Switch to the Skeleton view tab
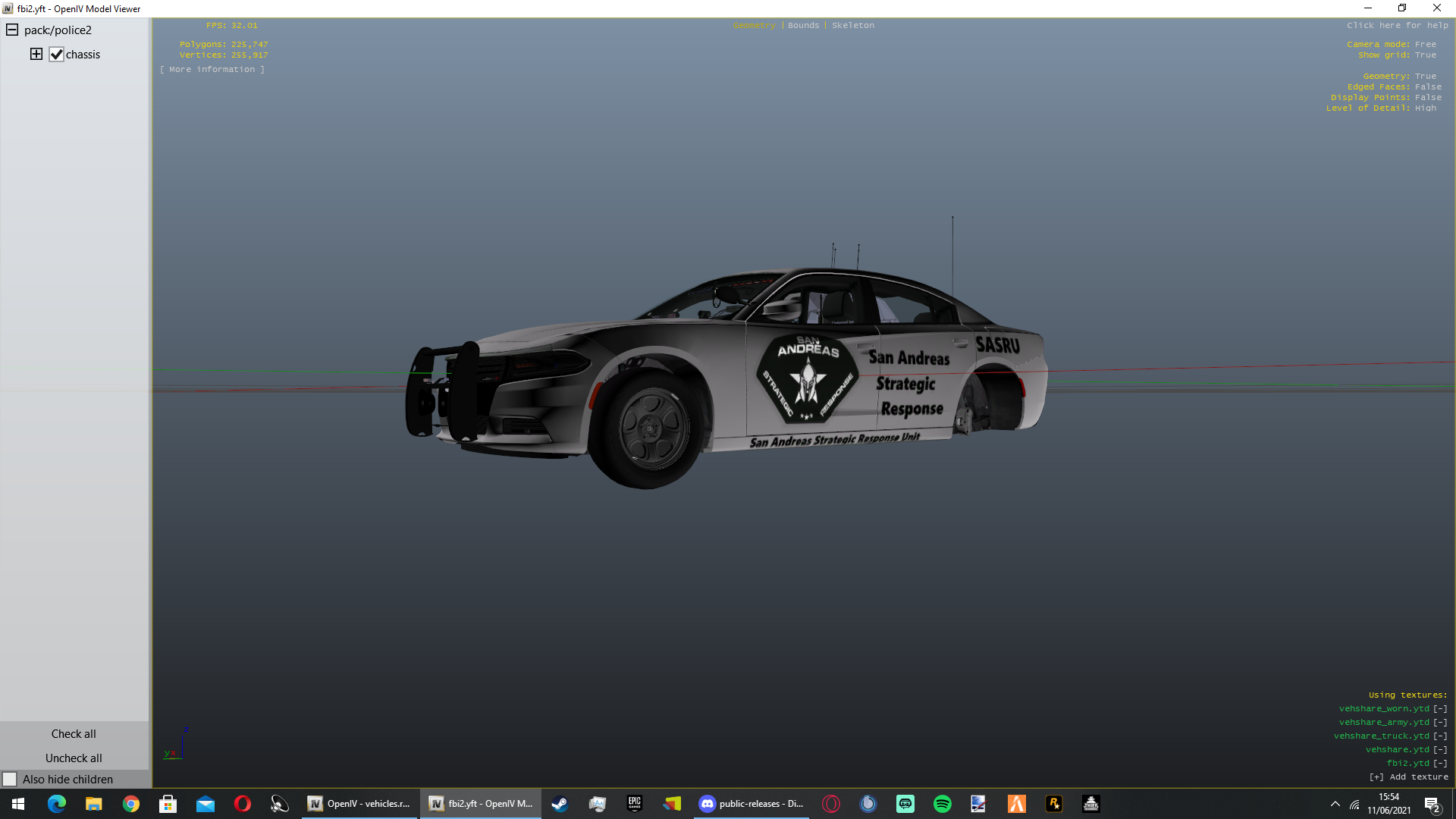 852,25
